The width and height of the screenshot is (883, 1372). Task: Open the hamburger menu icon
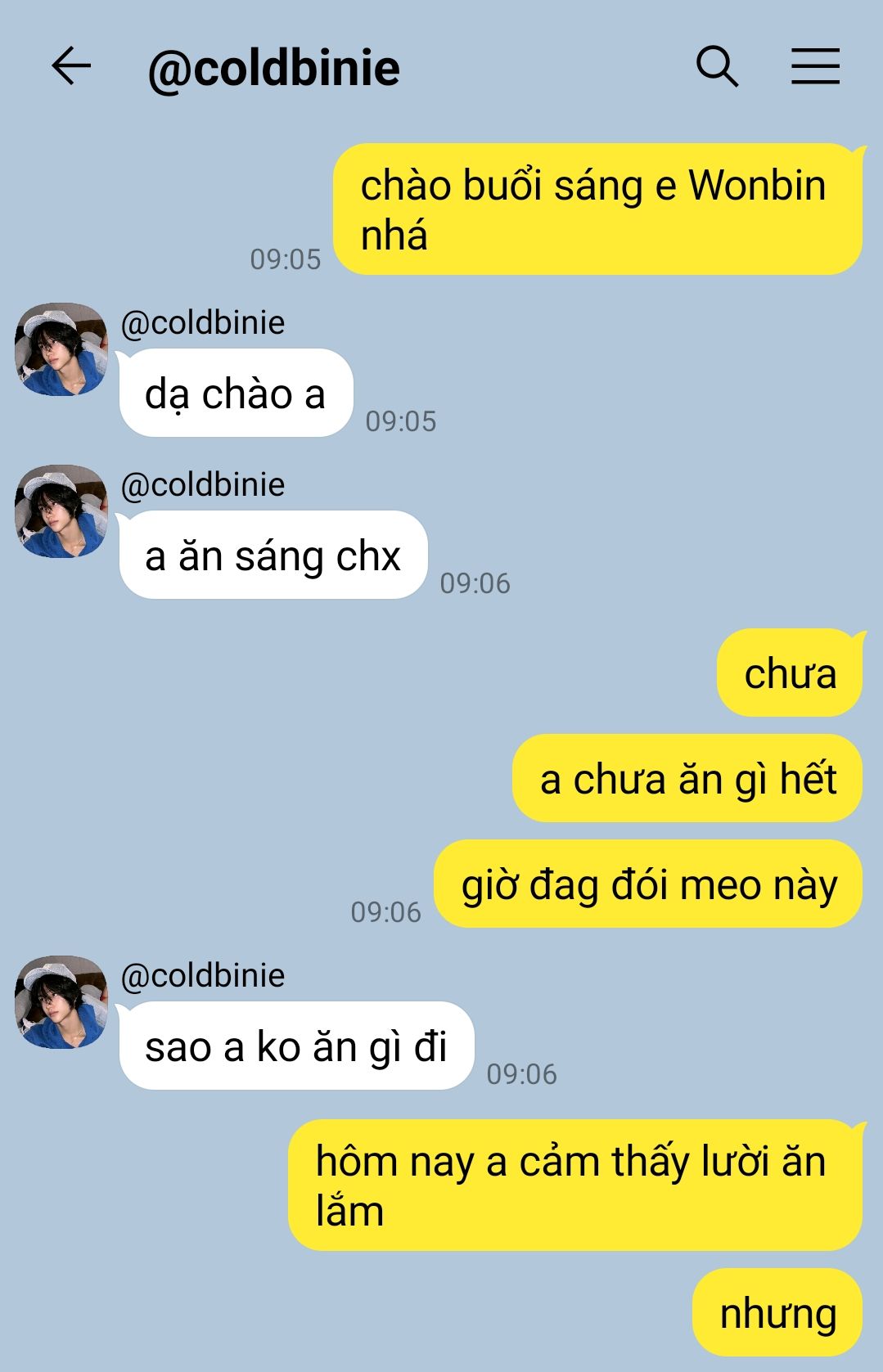[x=815, y=66]
